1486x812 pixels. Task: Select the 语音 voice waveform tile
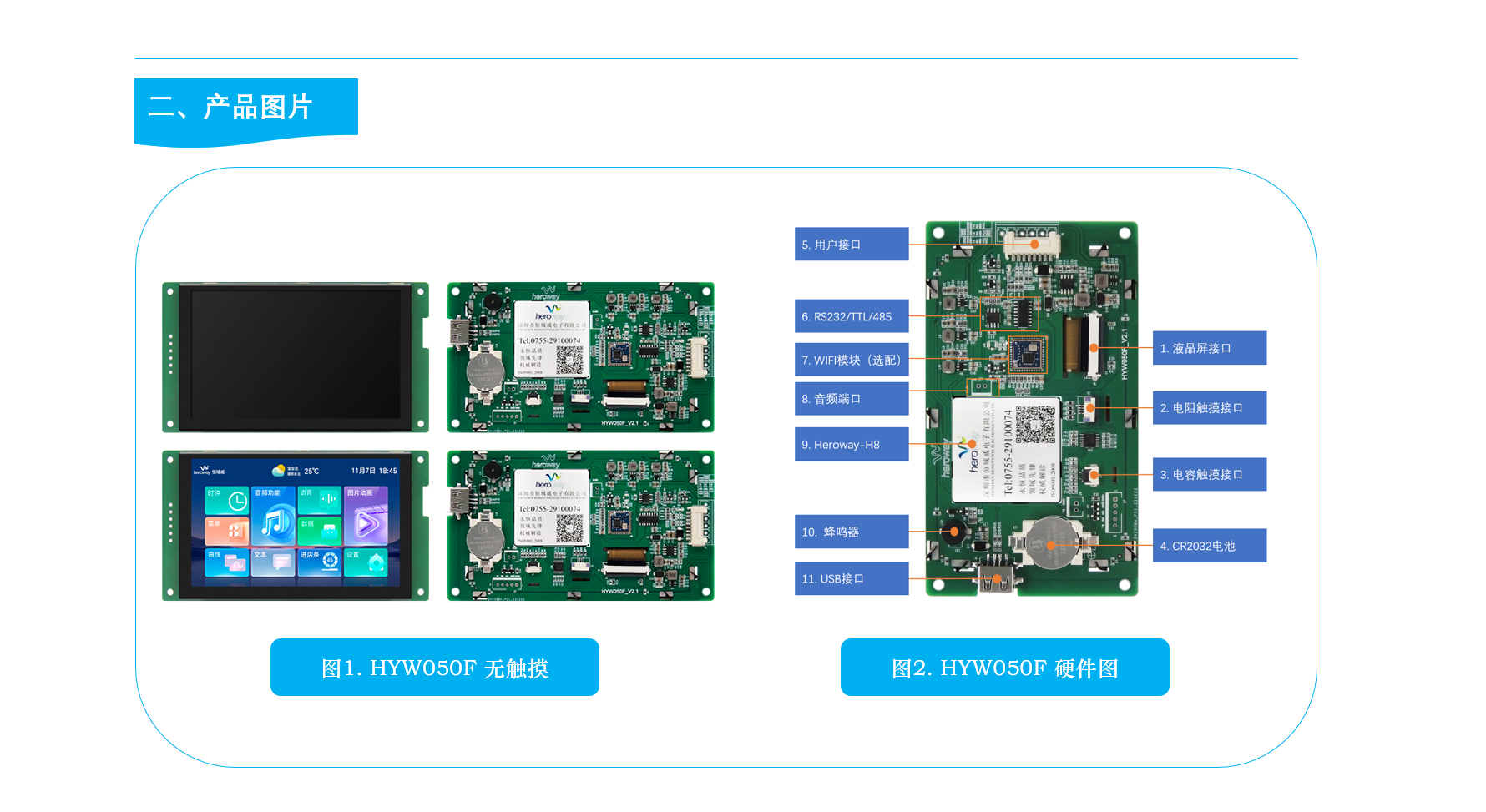[320, 500]
